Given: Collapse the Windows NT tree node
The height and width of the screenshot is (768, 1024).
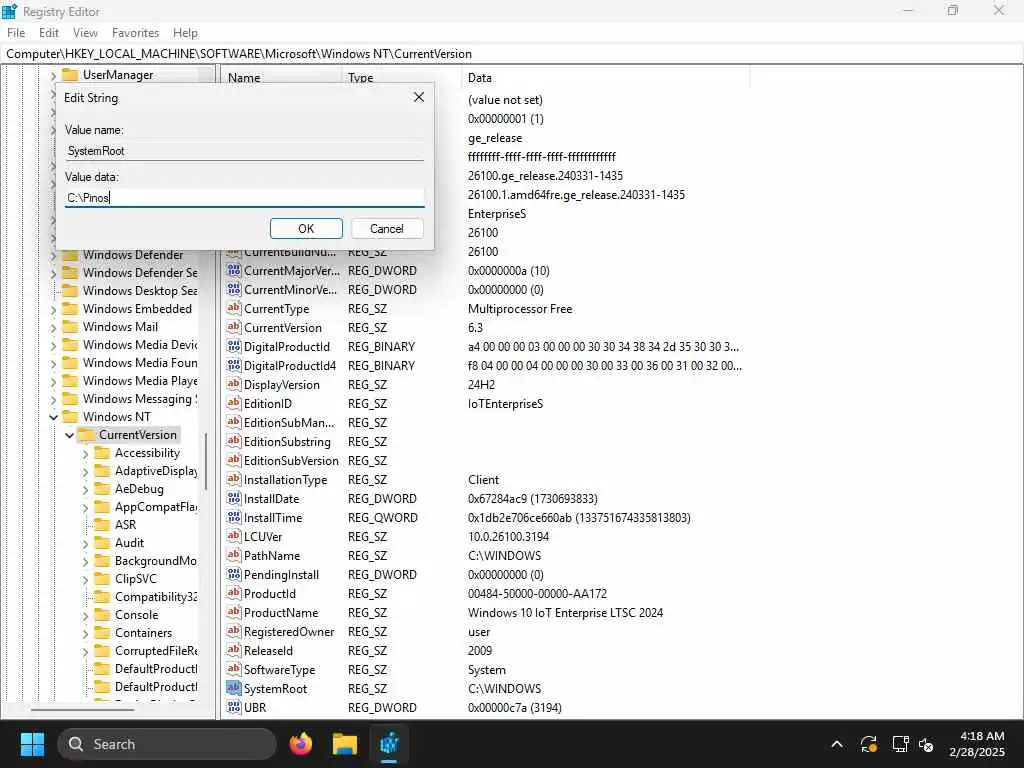Looking at the screenshot, I should [54, 417].
